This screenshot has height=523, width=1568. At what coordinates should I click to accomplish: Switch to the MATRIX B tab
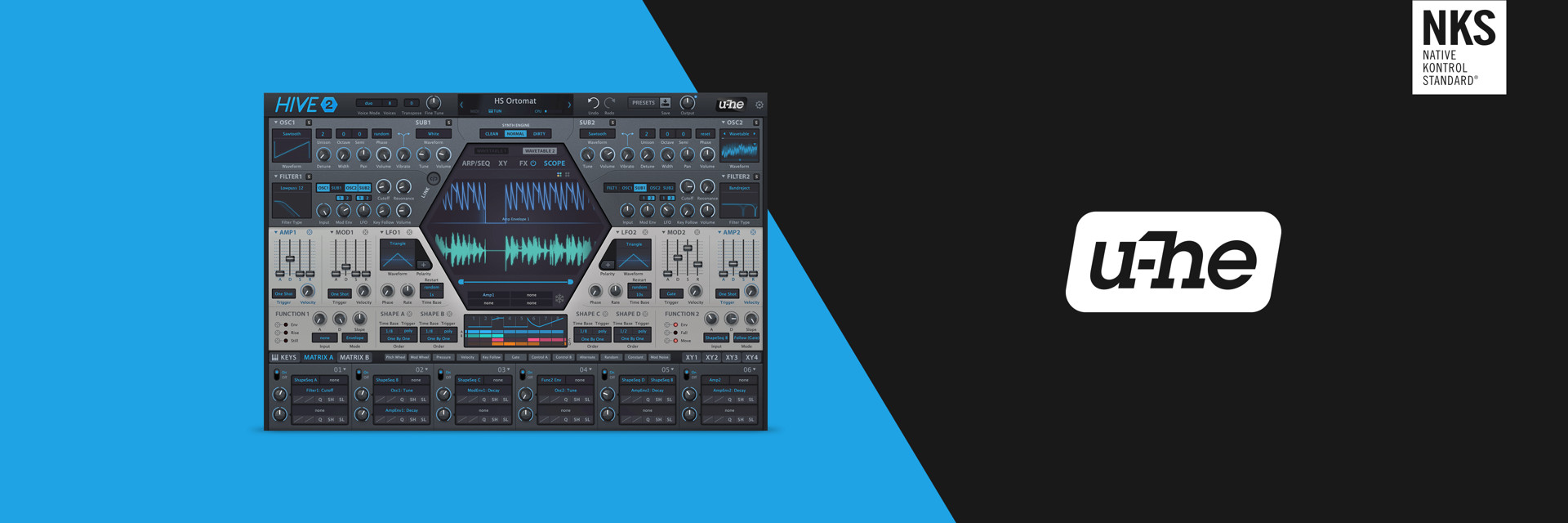pyautogui.click(x=354, y=357)
